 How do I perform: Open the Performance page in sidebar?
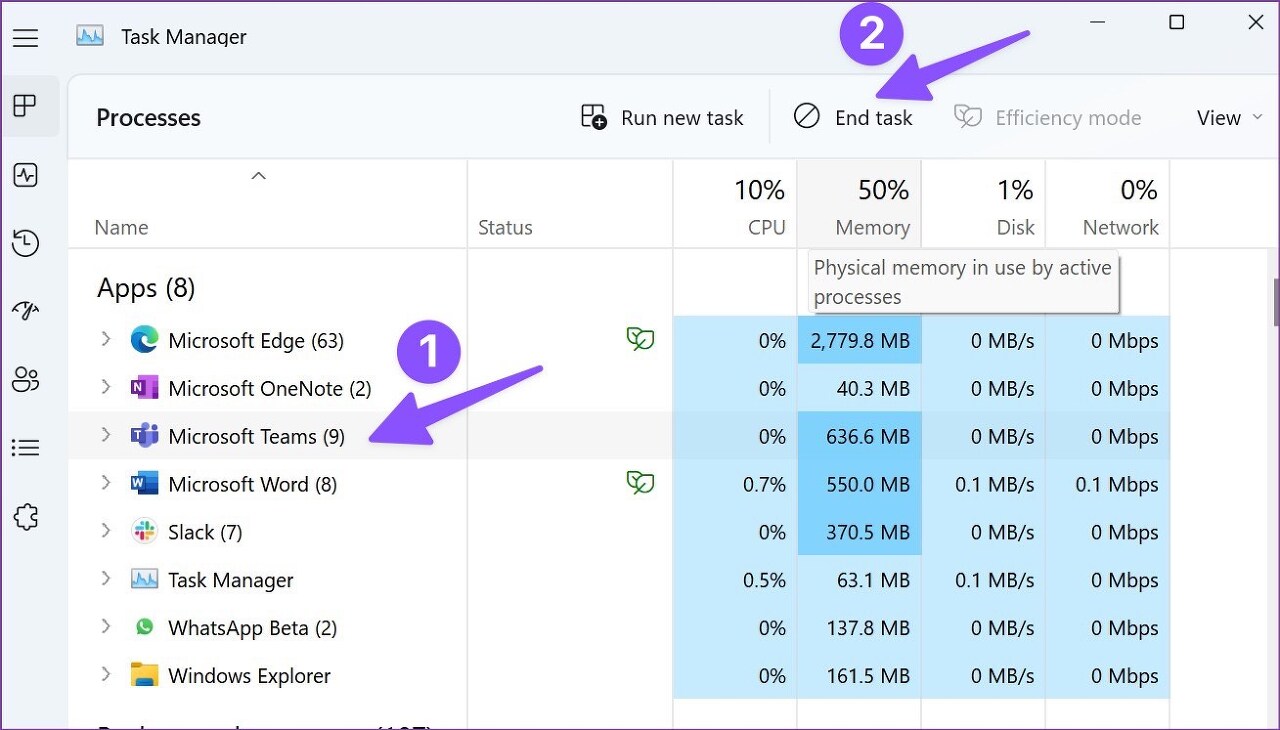click(25, 175)
